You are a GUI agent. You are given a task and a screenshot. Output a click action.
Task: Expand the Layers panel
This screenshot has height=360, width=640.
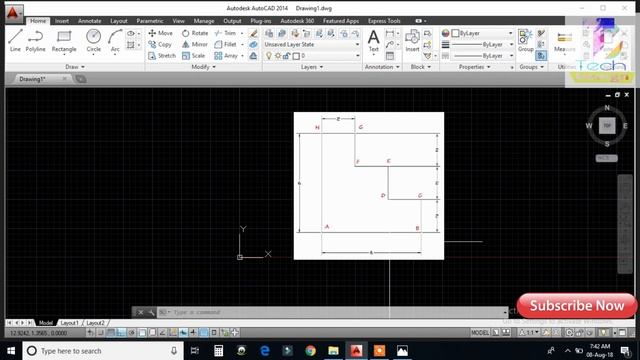click(x=311, y=67)
